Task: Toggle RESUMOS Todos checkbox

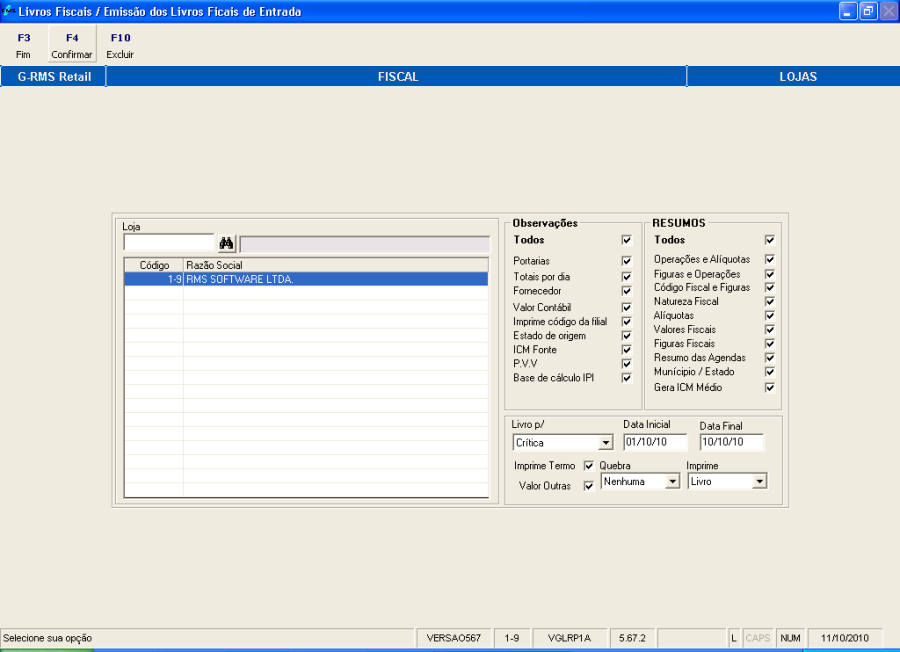Action: [770, 240]
